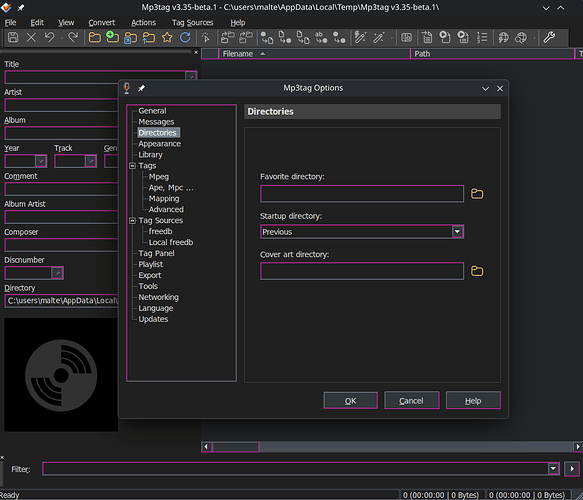The width and height of the screenshot is (583, 500).
Task: Click the Tag to Tag convert icon
Action: point(339,38)
